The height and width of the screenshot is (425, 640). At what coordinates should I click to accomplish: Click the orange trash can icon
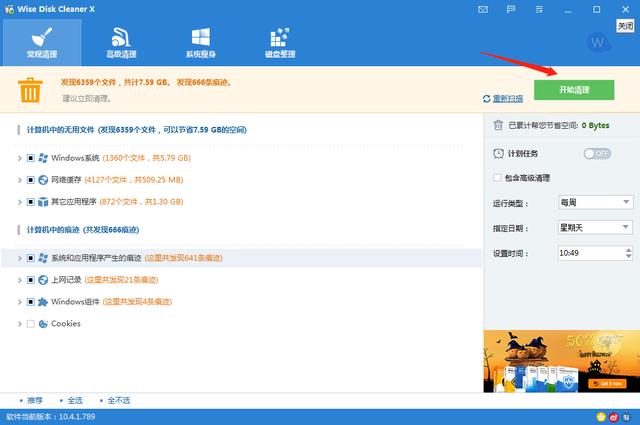click(x=30, y=90)
